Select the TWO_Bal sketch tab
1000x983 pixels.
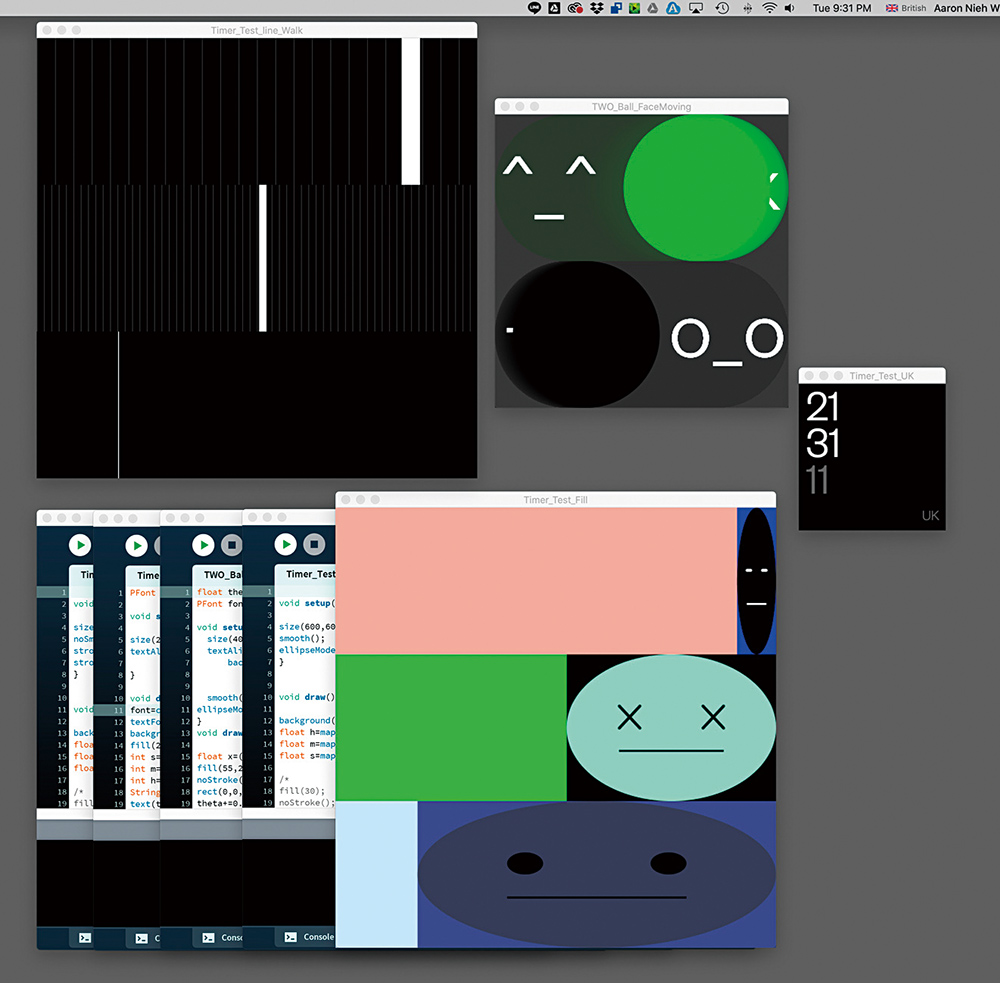coord(222,575)
